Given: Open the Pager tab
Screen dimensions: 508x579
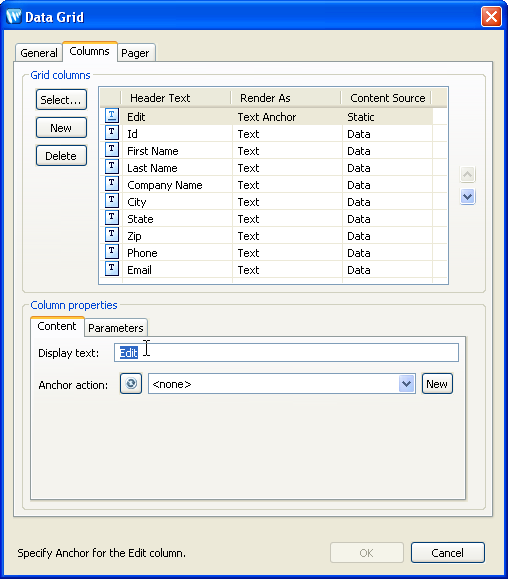Looking at the screenshot, I should (135, 53).
